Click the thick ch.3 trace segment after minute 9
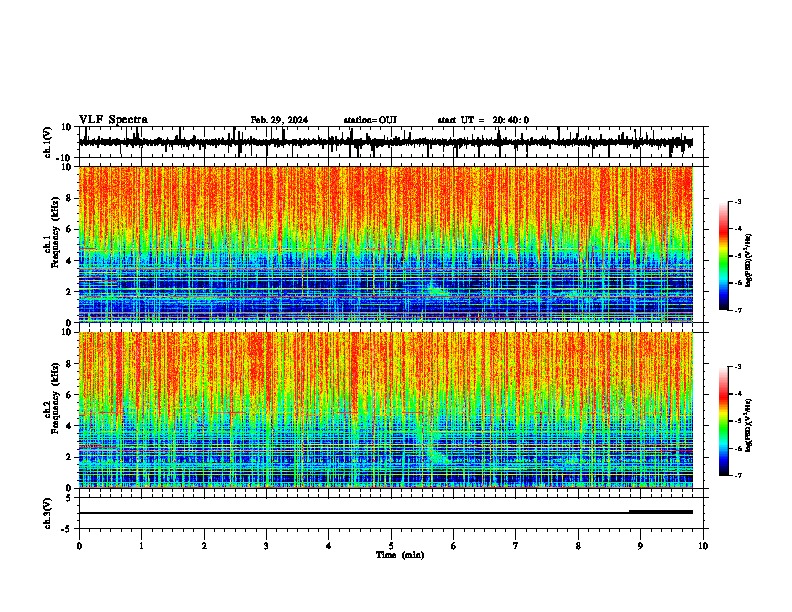 661,512
